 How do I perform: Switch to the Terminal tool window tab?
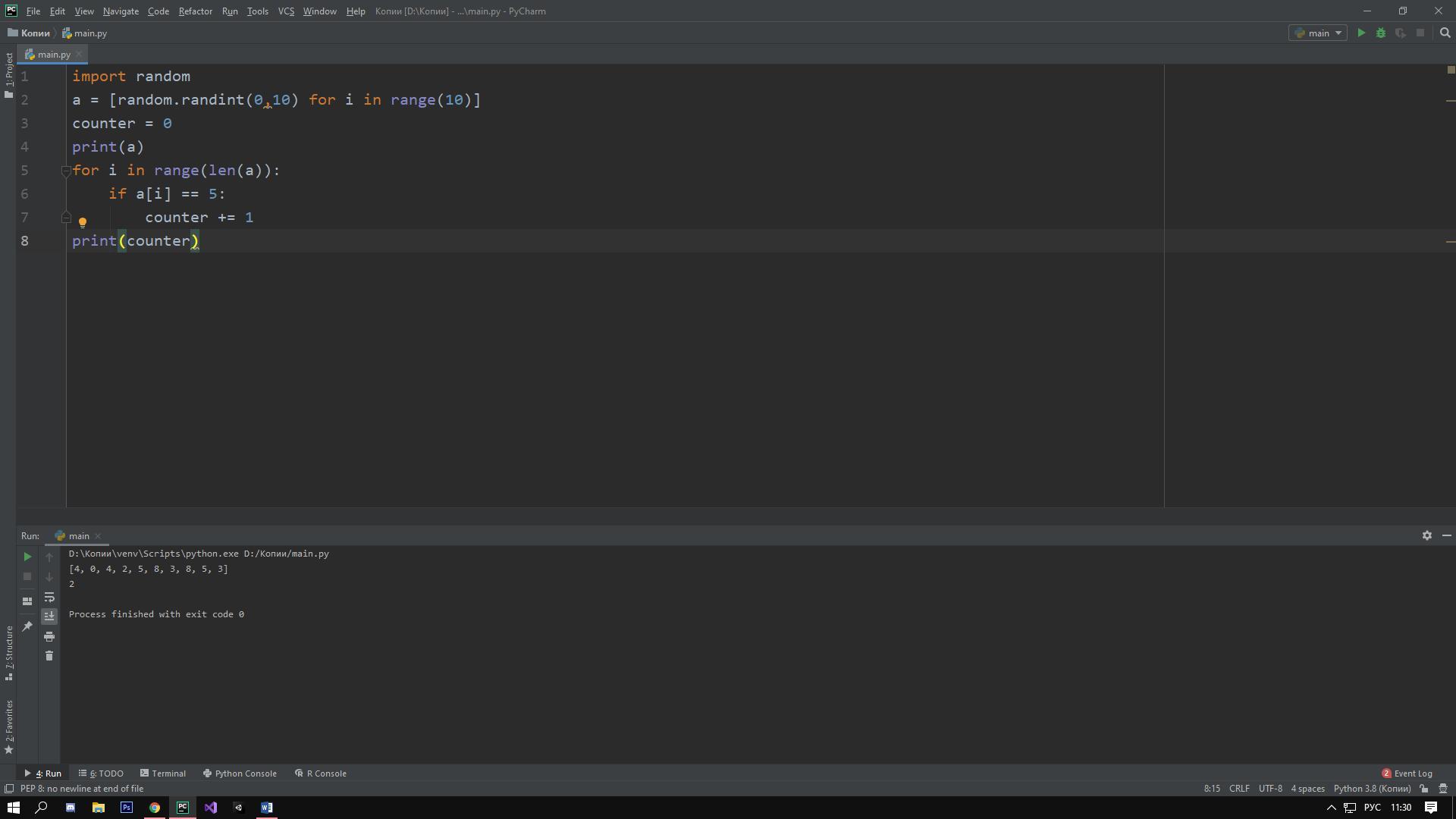(163, 773)
